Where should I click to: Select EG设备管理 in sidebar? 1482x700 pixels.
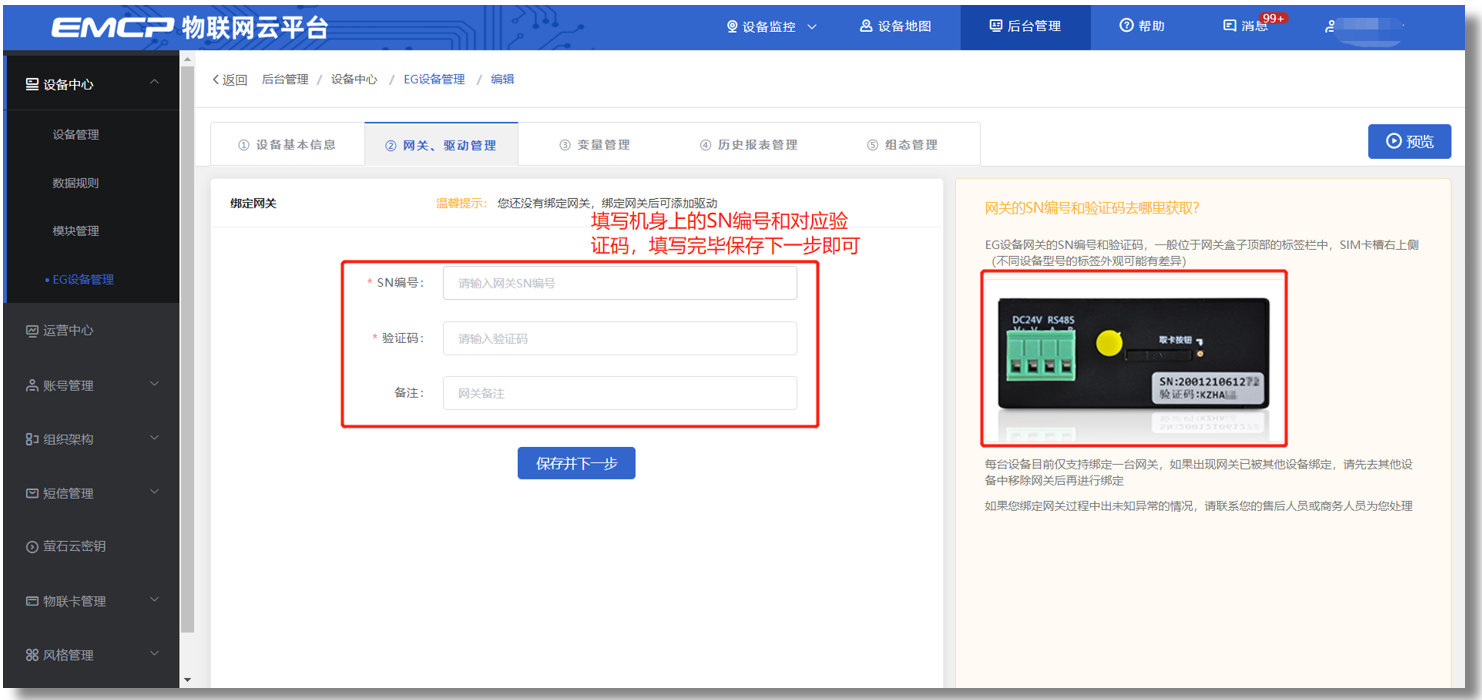[82, 280]
